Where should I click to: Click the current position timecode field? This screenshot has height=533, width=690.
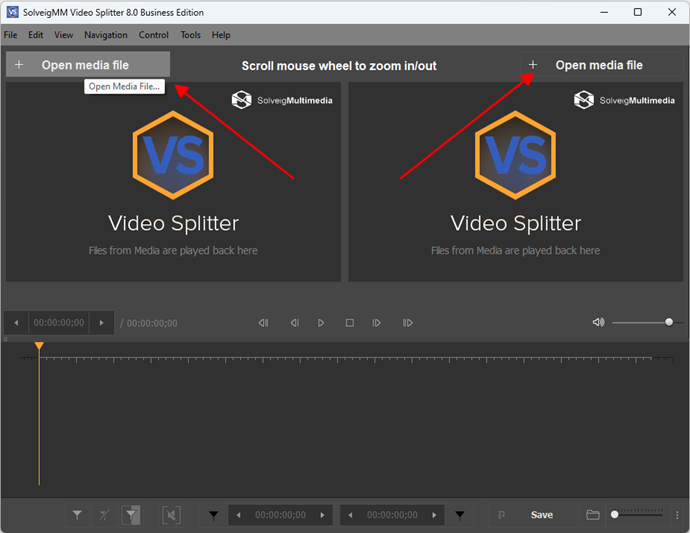pyautogui.click(x=59, y=323)
